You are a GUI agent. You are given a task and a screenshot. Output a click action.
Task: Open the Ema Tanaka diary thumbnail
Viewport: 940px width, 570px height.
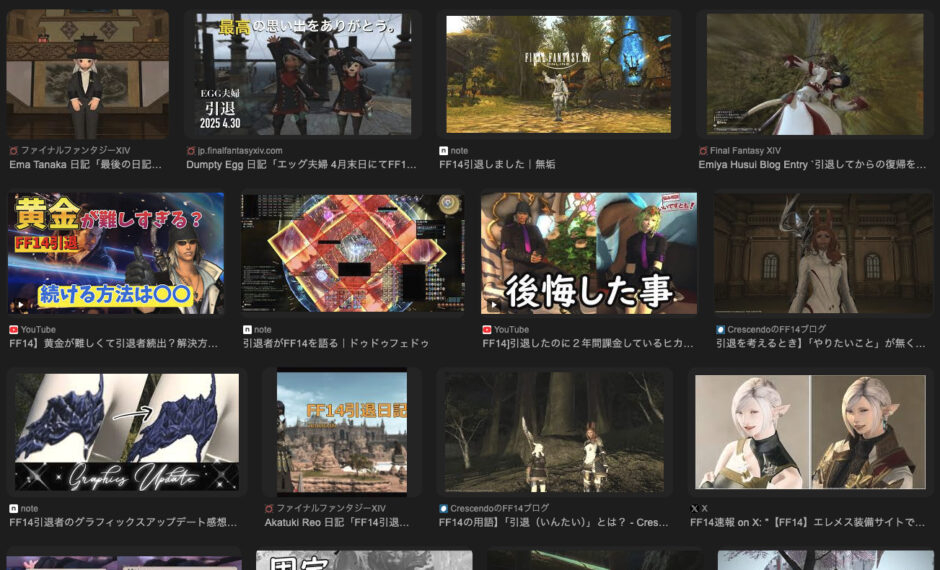click(88, 74)
